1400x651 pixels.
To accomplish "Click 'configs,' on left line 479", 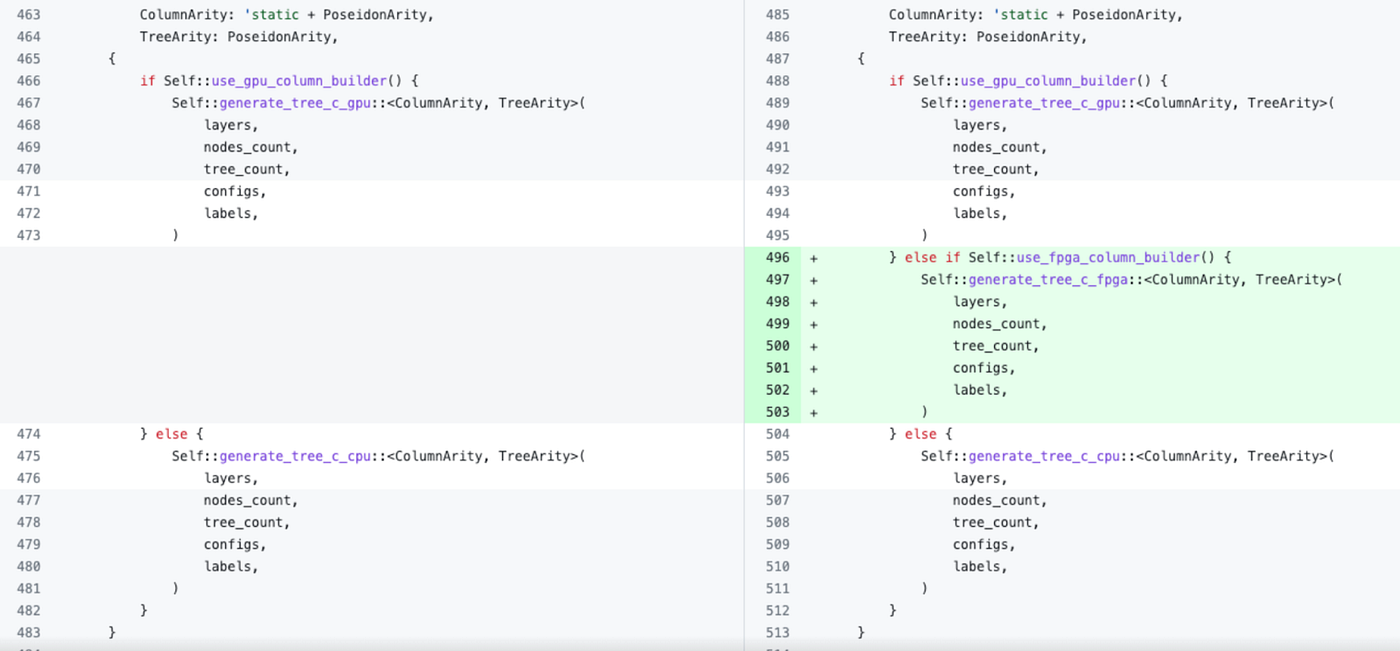I will (235, 544).
